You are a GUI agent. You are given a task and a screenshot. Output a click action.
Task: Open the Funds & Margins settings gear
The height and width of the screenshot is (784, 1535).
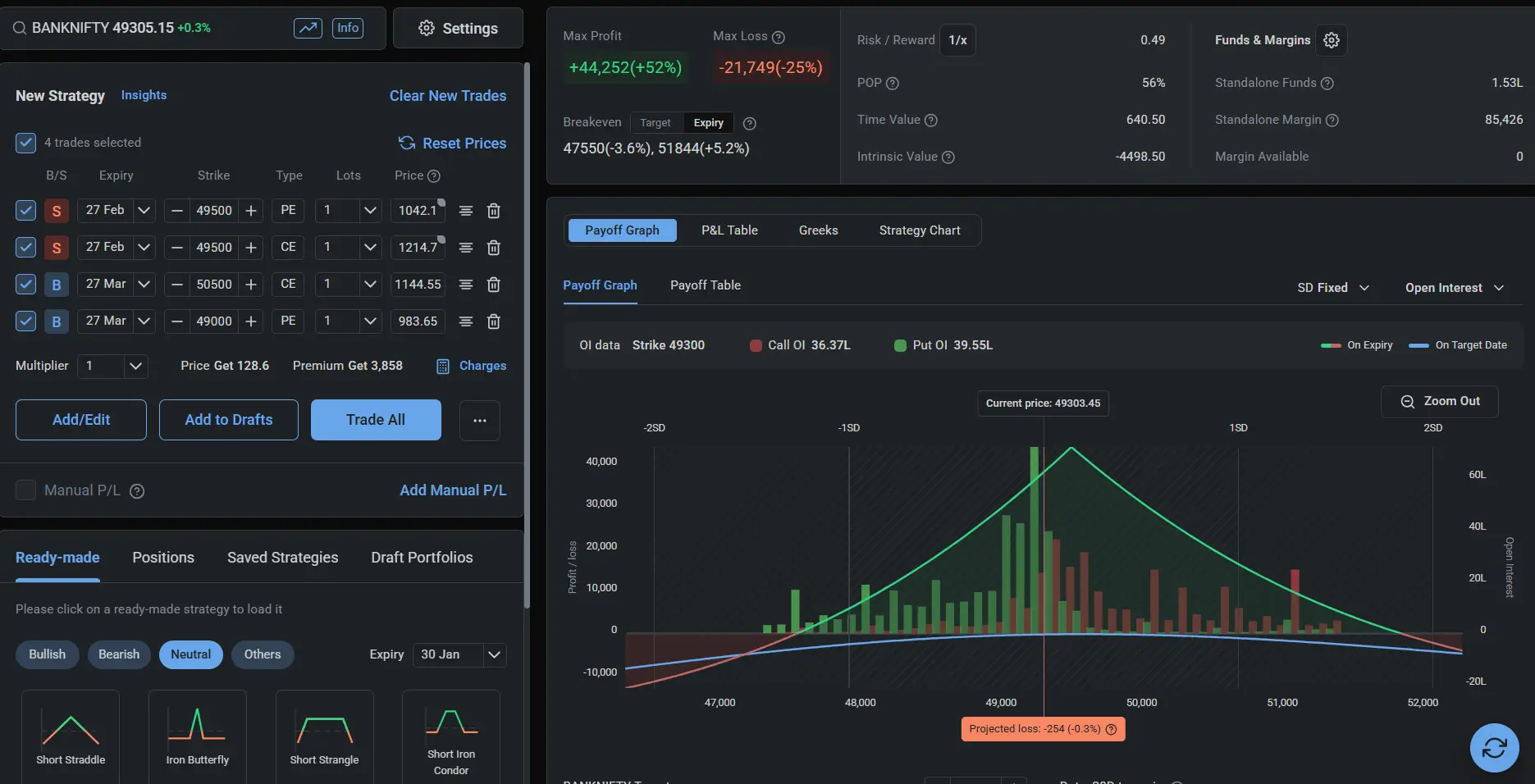click(1332, 40)
